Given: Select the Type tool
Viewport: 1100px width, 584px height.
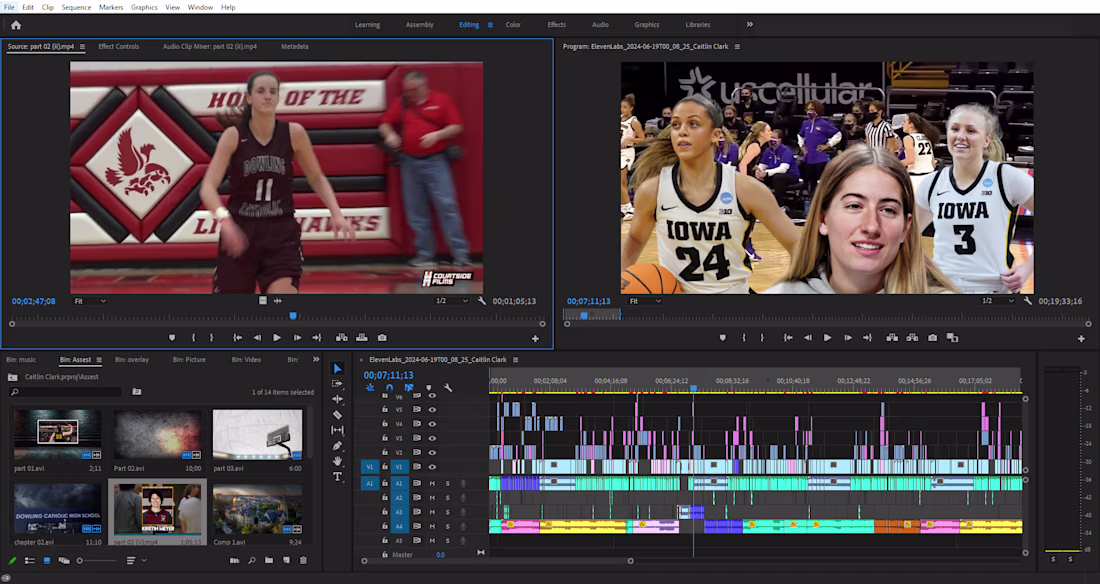Looking at the screenshot, I should (x=337, y=477).
